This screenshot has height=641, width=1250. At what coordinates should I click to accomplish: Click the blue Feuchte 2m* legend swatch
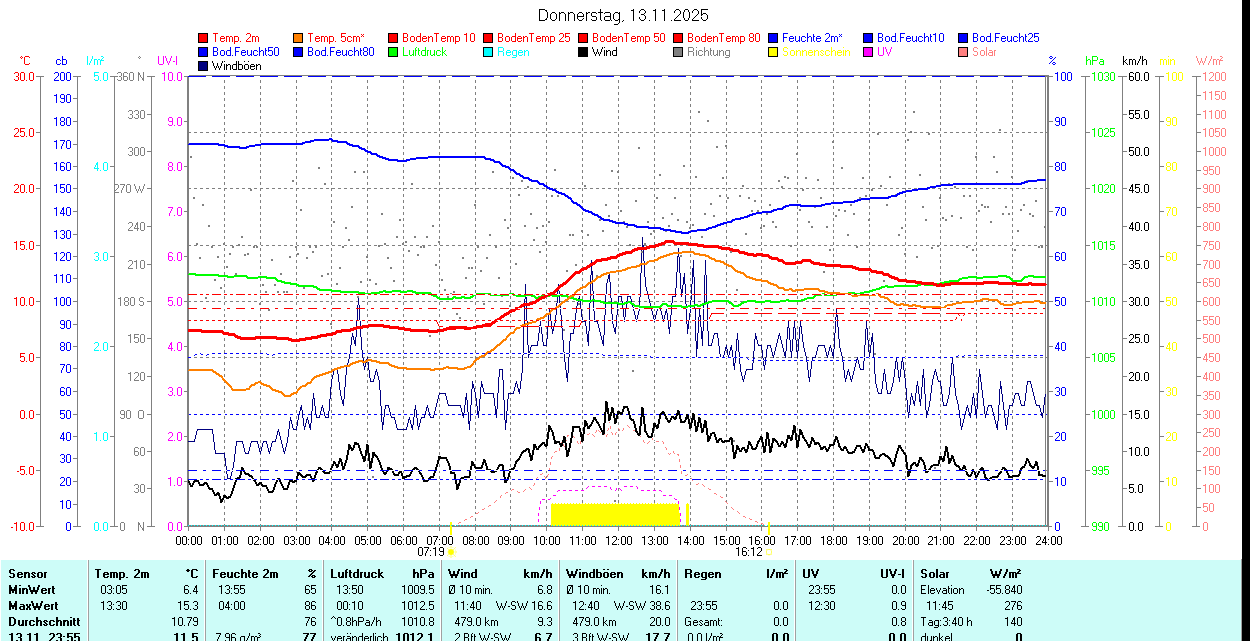(774, 38)
